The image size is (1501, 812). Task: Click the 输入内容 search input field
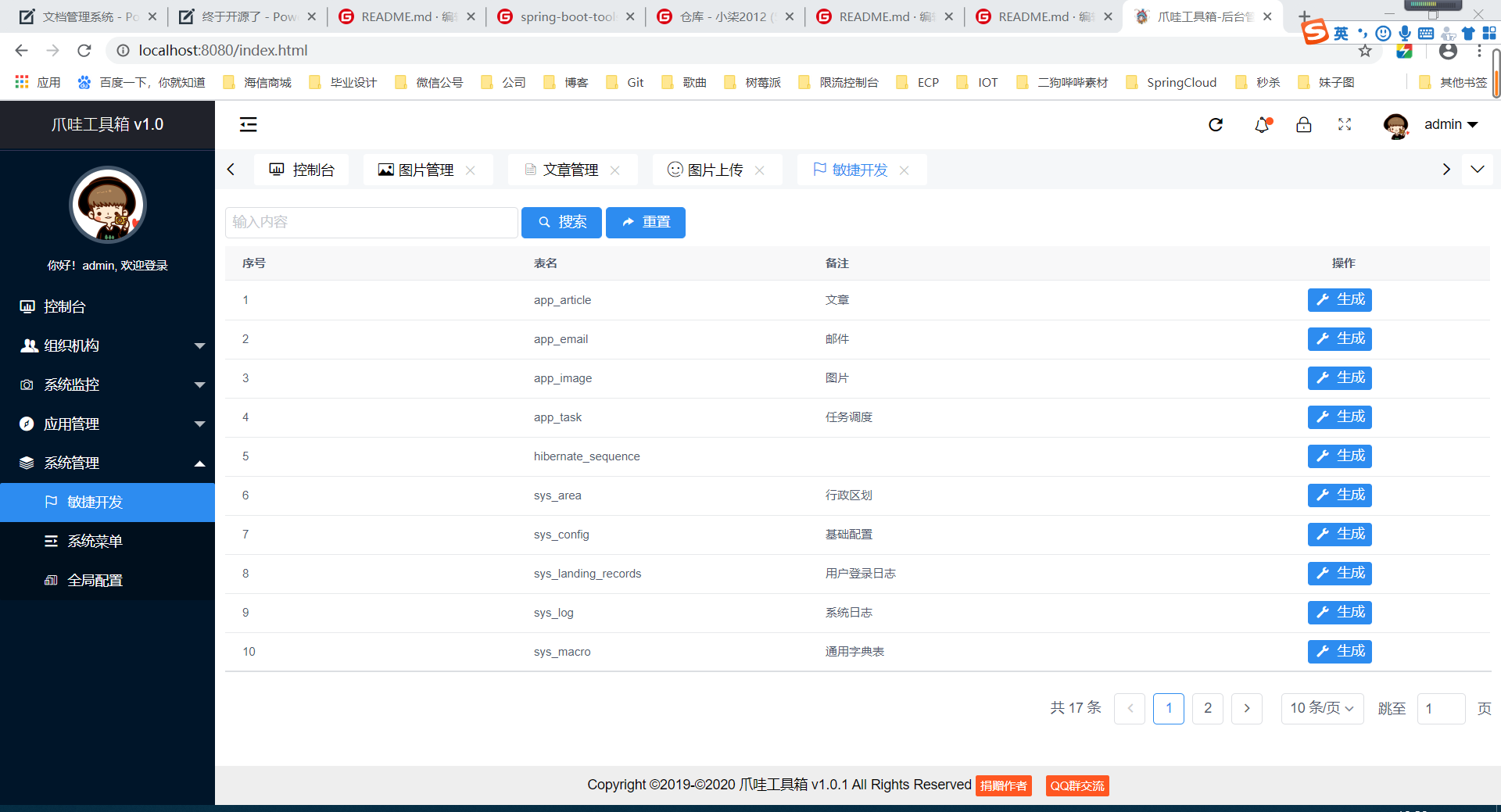point(371,223)
